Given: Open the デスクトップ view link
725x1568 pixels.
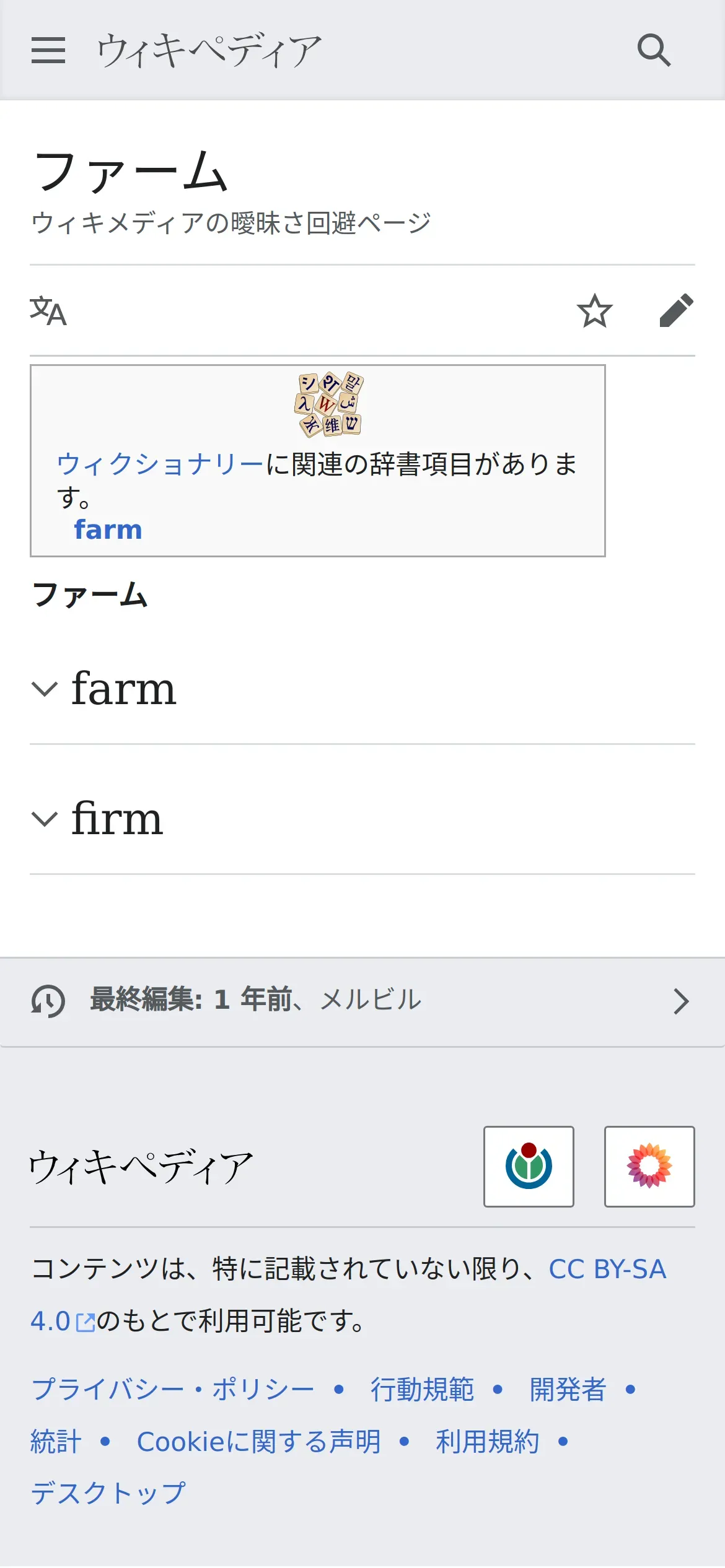Looking at the screenshot, I should coord(108,1493).
